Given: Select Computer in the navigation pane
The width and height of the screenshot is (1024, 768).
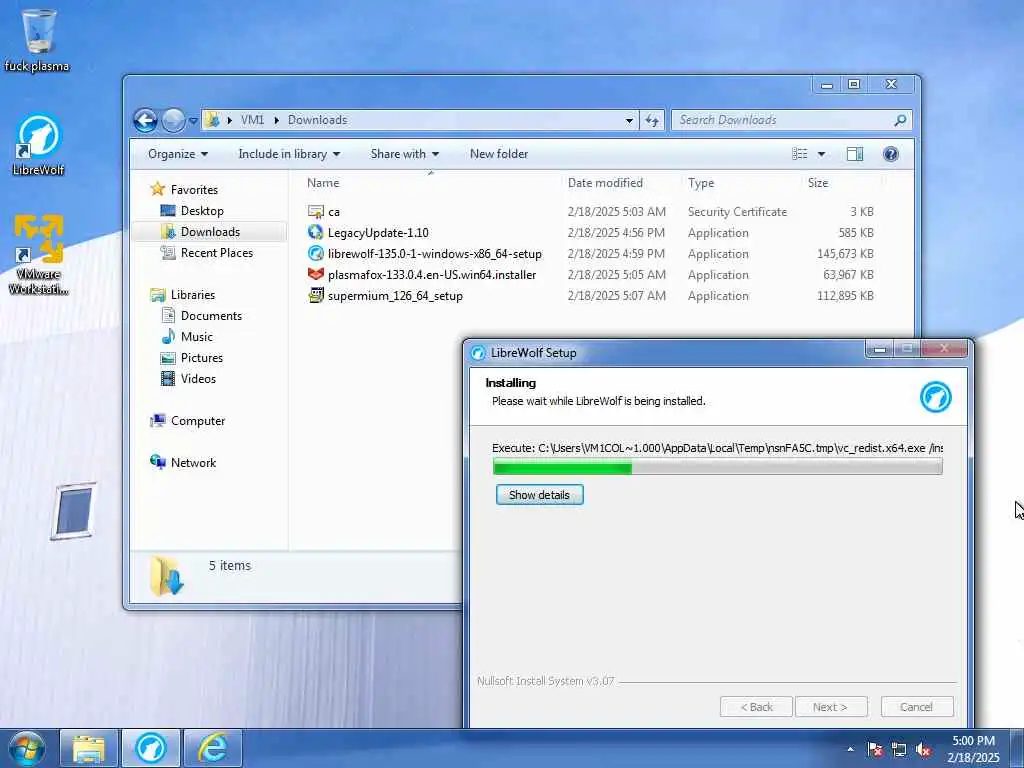Looking at the screenshot, I should (x=198, y=421).
